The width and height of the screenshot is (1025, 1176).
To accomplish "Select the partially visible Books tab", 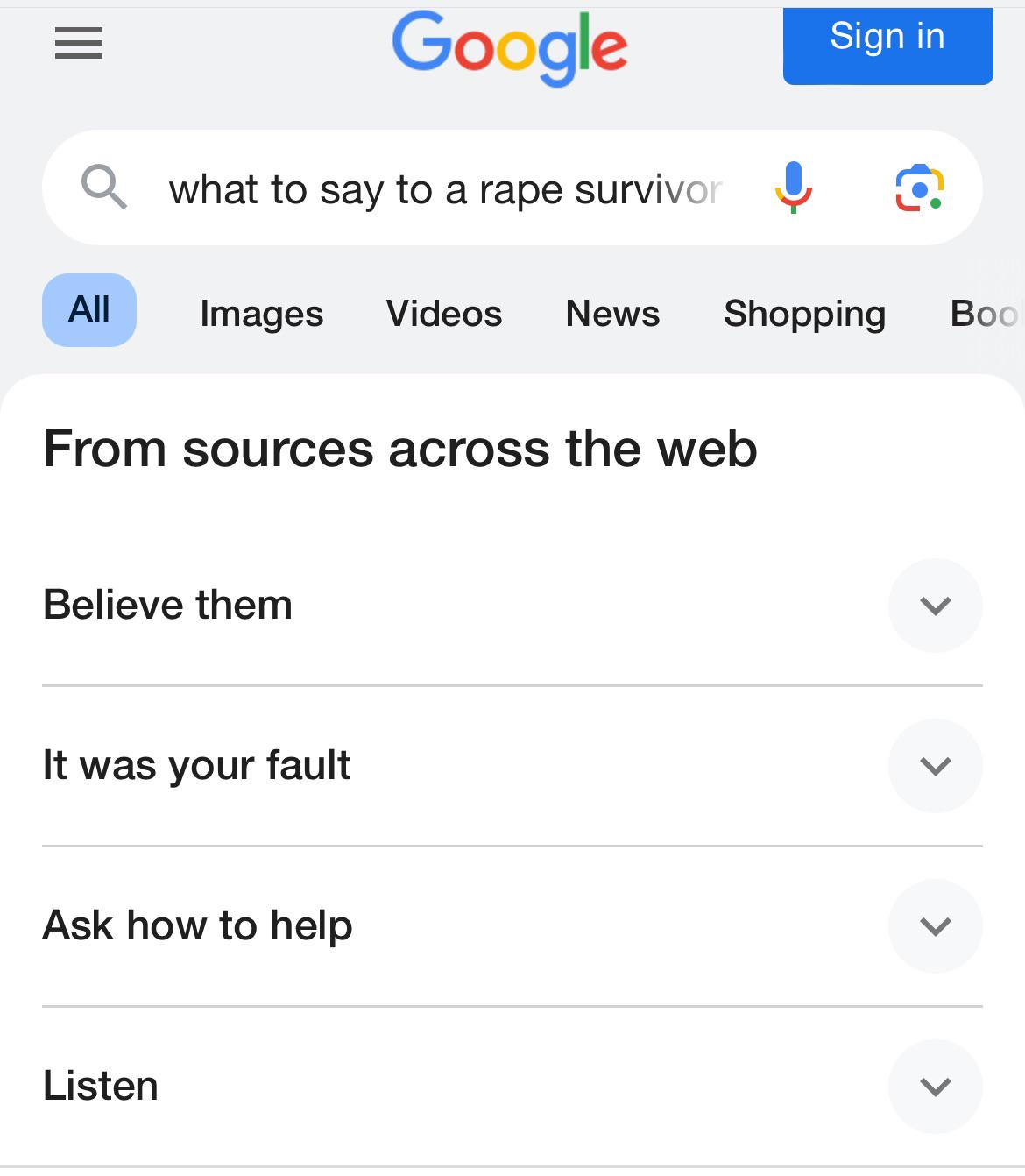I will coord(986,314).
